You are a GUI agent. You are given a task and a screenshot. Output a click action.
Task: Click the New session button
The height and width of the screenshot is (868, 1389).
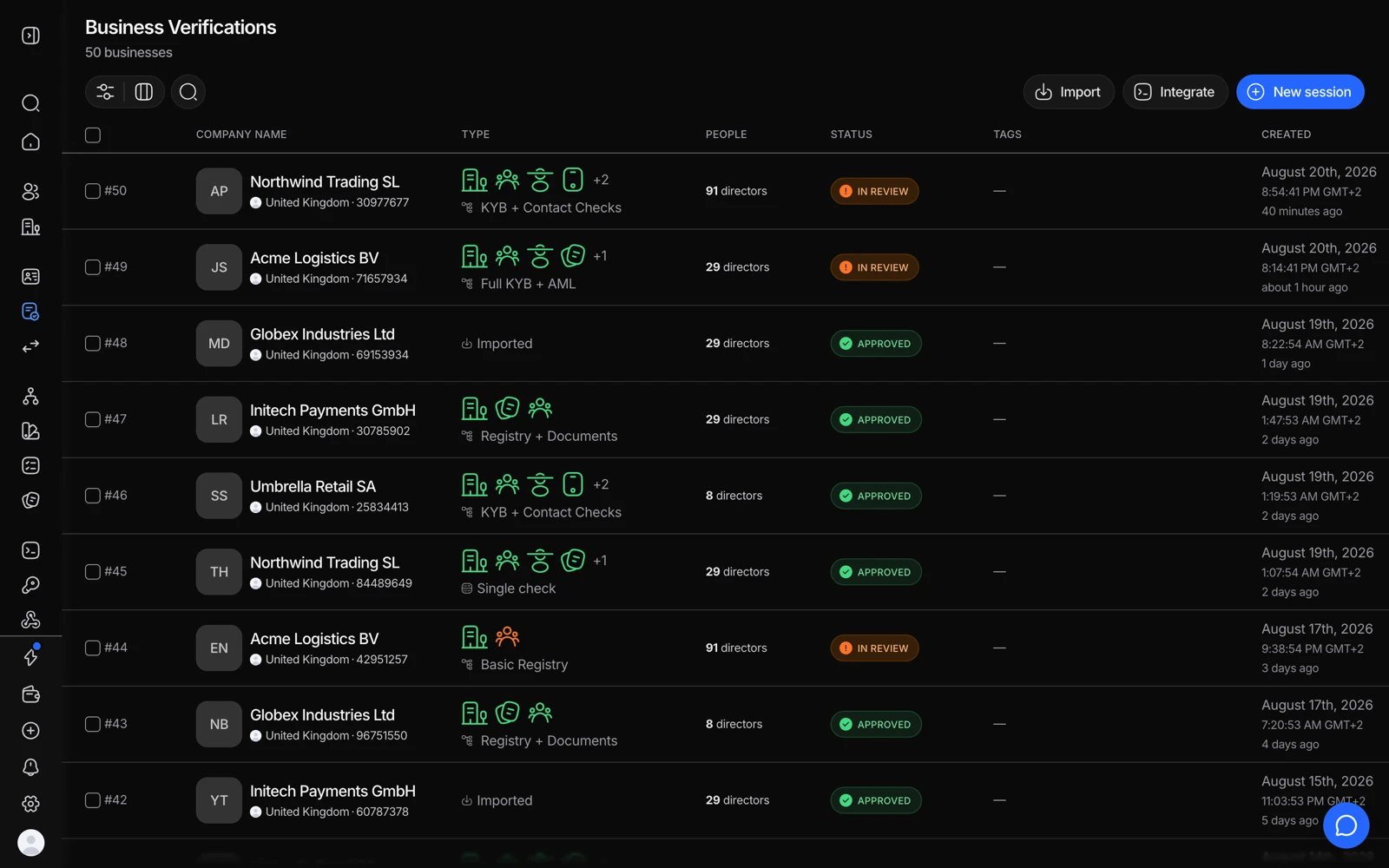click(1300, 92)
